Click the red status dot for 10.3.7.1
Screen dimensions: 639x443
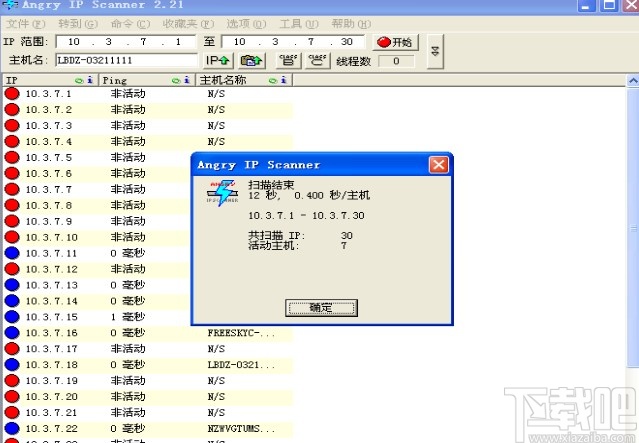12,94
